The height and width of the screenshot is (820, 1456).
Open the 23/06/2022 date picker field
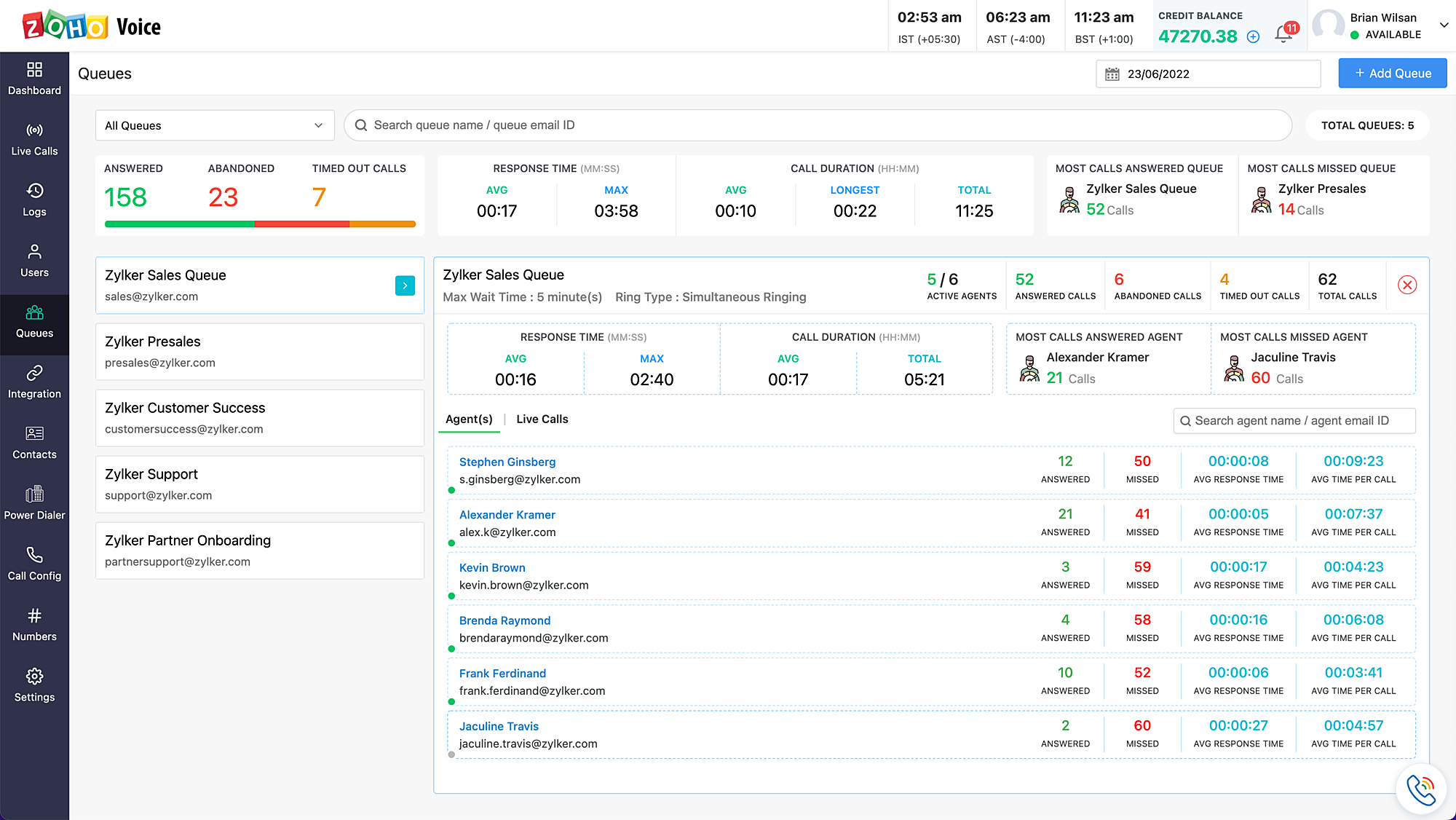(x=1208, y=74)
